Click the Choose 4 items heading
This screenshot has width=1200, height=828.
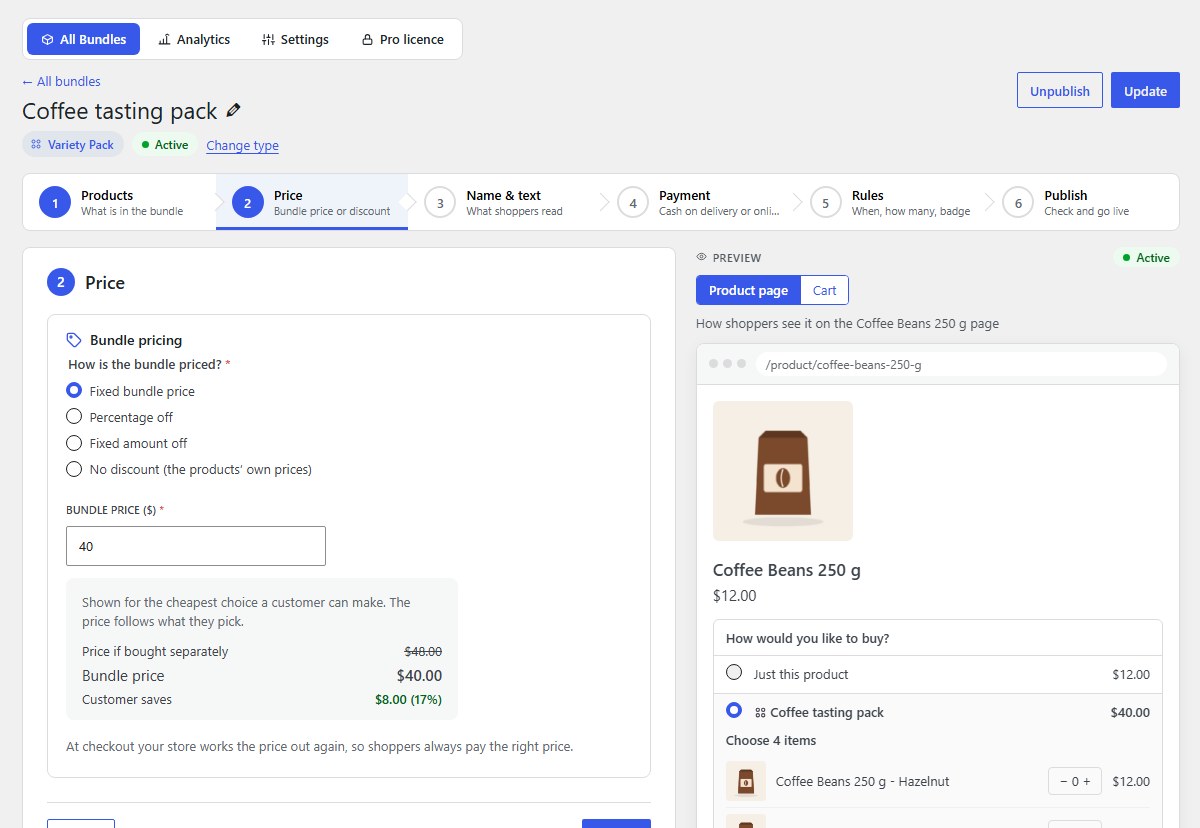click(771, 741)
